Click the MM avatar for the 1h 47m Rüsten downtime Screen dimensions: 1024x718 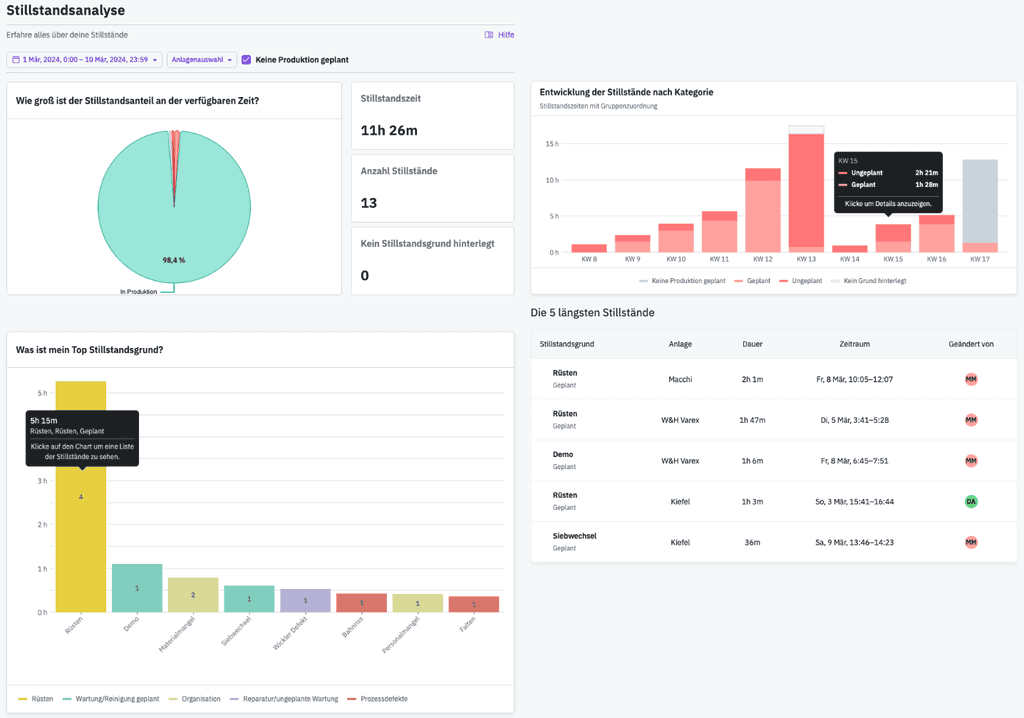click(x=969, y=420)
